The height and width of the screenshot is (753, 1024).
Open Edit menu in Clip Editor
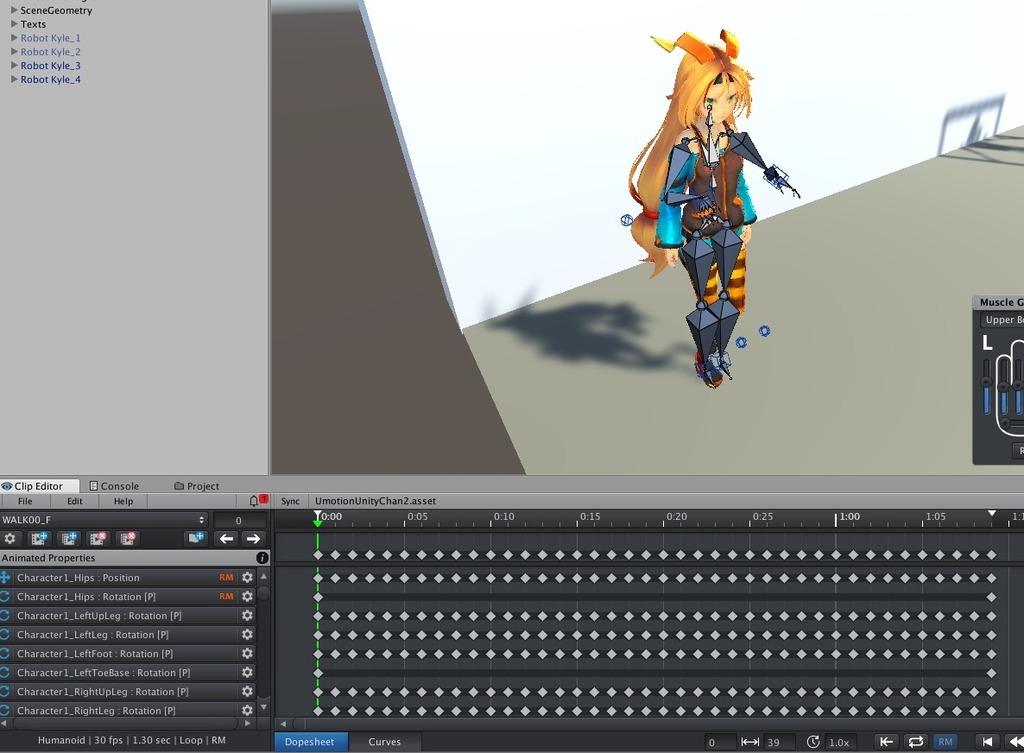(74, 501)
